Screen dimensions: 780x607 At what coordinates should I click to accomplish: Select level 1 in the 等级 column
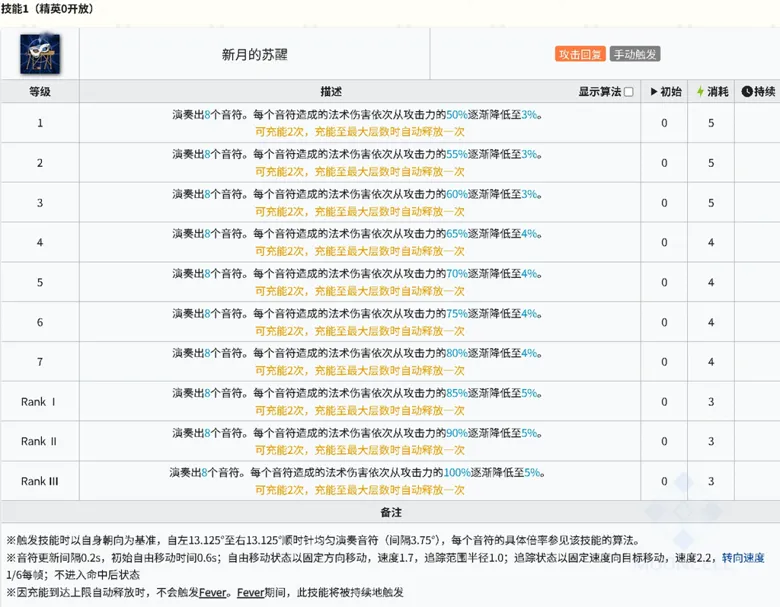[40, 123]
